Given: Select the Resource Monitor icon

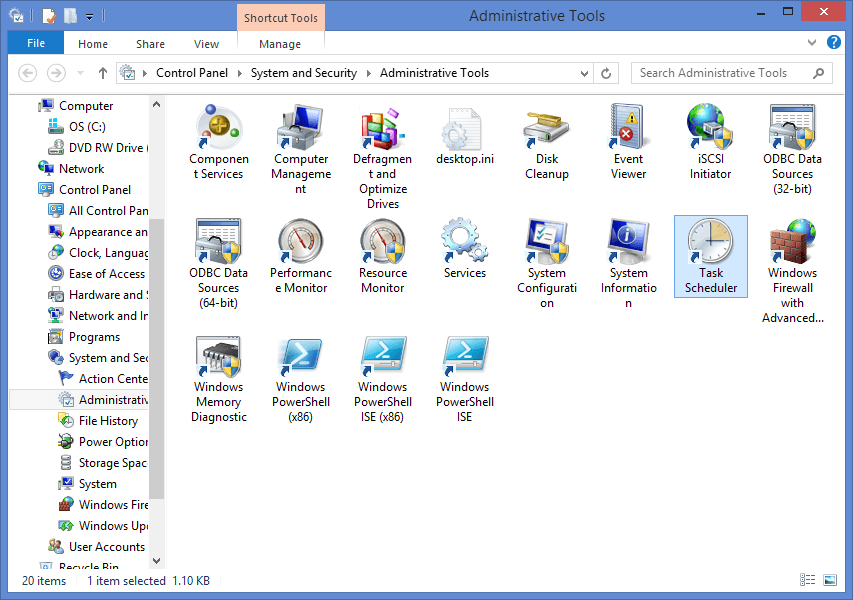Looking at the screenshot, I should pos(383,256).
